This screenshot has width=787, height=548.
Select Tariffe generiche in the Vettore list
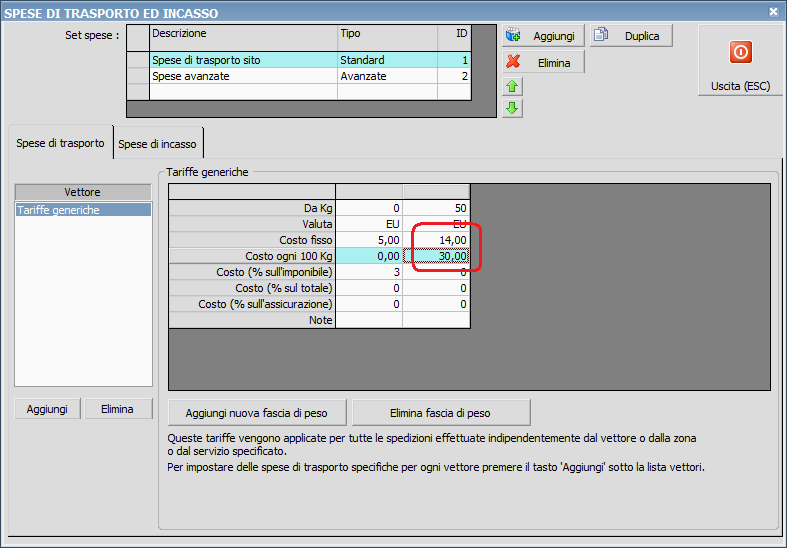tap(83, 210)
